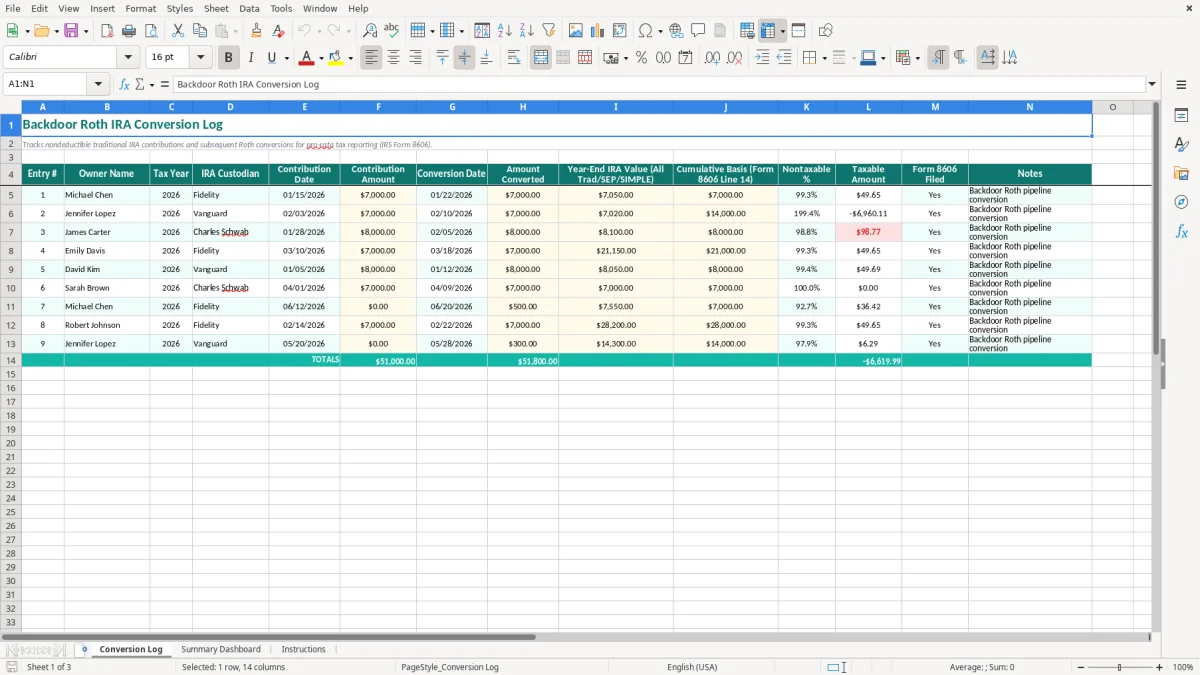Apply the yellow background color swatch

336,58
